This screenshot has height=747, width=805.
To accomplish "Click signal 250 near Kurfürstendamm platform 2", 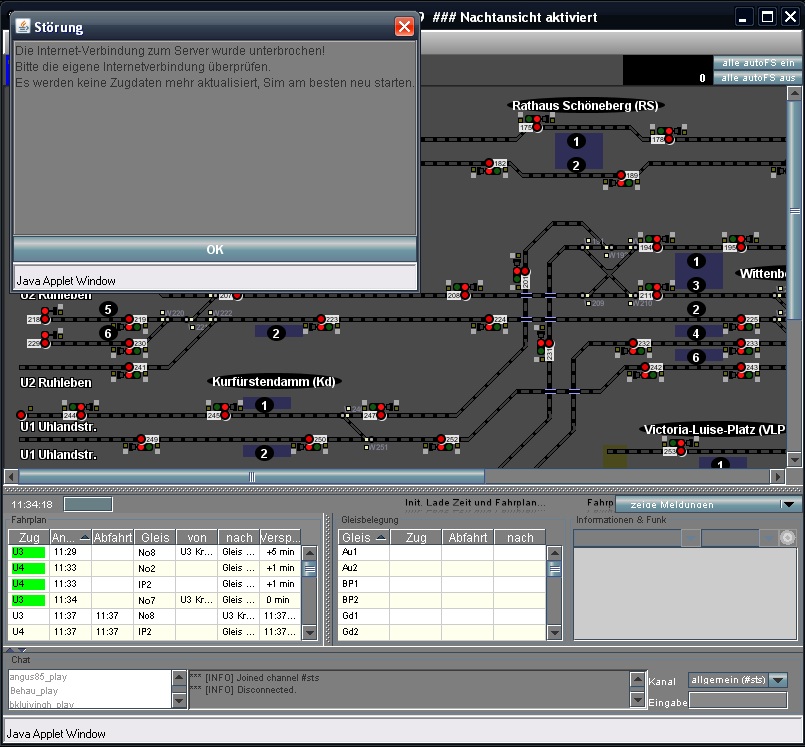I will [x=310, y=444].
